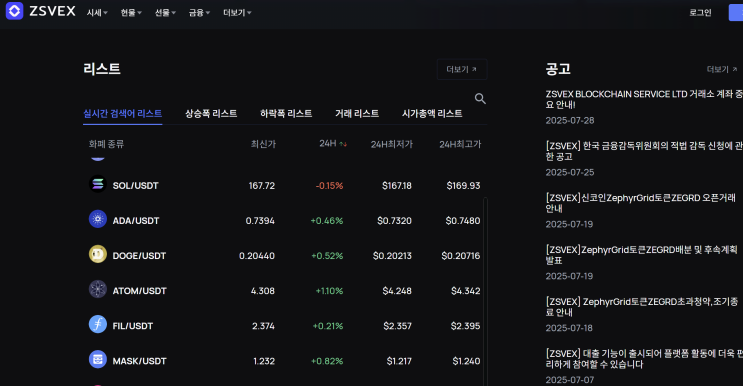Expand the 현물 menu dropdown

click(x=131, y=13)
